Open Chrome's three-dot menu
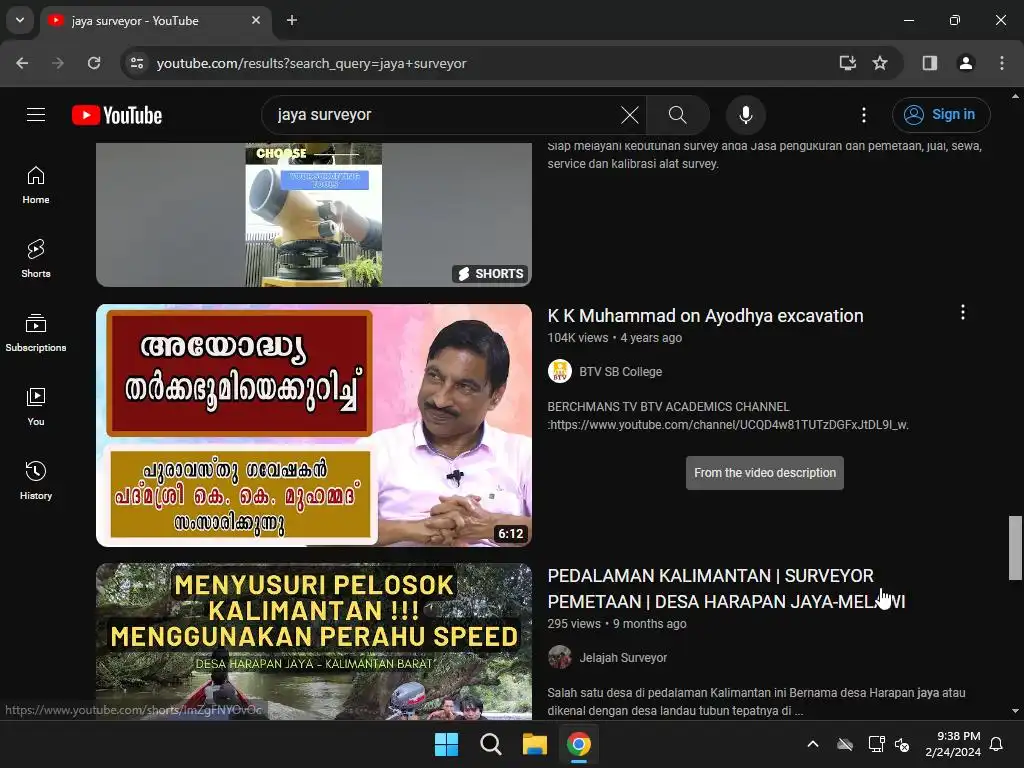Image resolution: width=1024 pixels, height=768 pixels. [x=1002, y=63]
